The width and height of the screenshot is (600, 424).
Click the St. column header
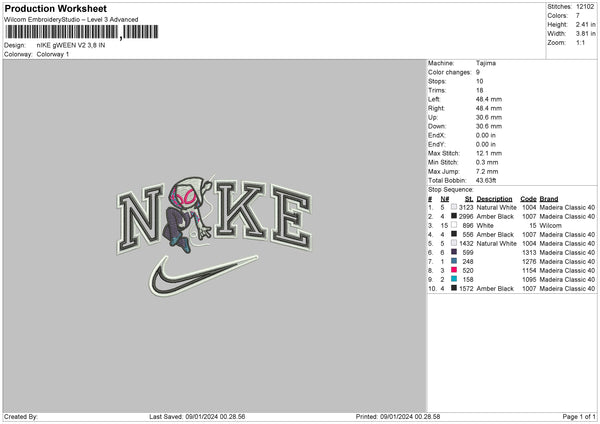click(469, 199)
